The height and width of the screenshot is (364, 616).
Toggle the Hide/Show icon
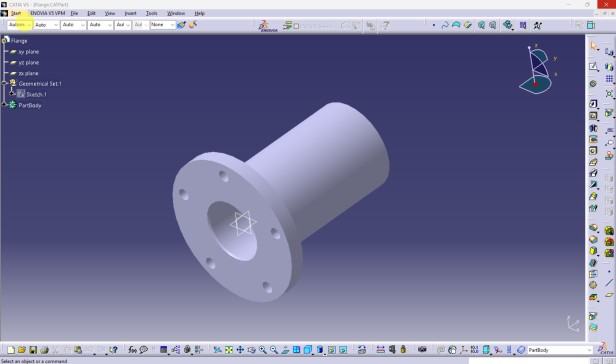(332, 349)
